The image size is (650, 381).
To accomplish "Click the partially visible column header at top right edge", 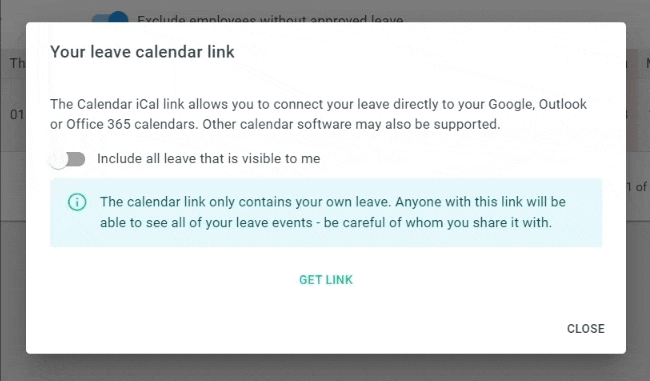I will [x=648, y=63].
